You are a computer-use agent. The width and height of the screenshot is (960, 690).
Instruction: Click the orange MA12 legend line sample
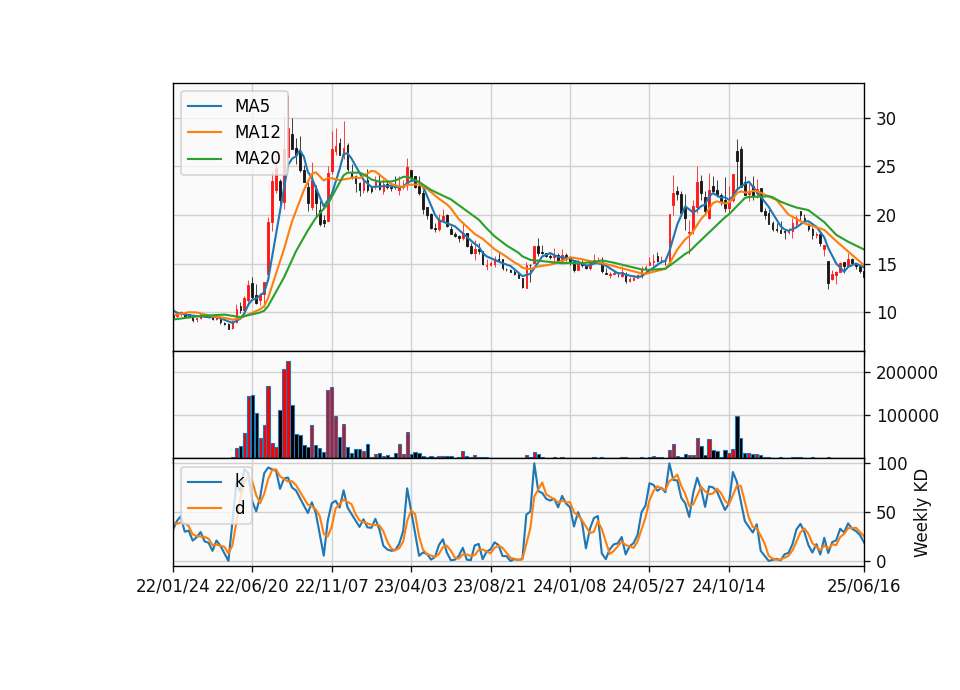tap(204, 132)
